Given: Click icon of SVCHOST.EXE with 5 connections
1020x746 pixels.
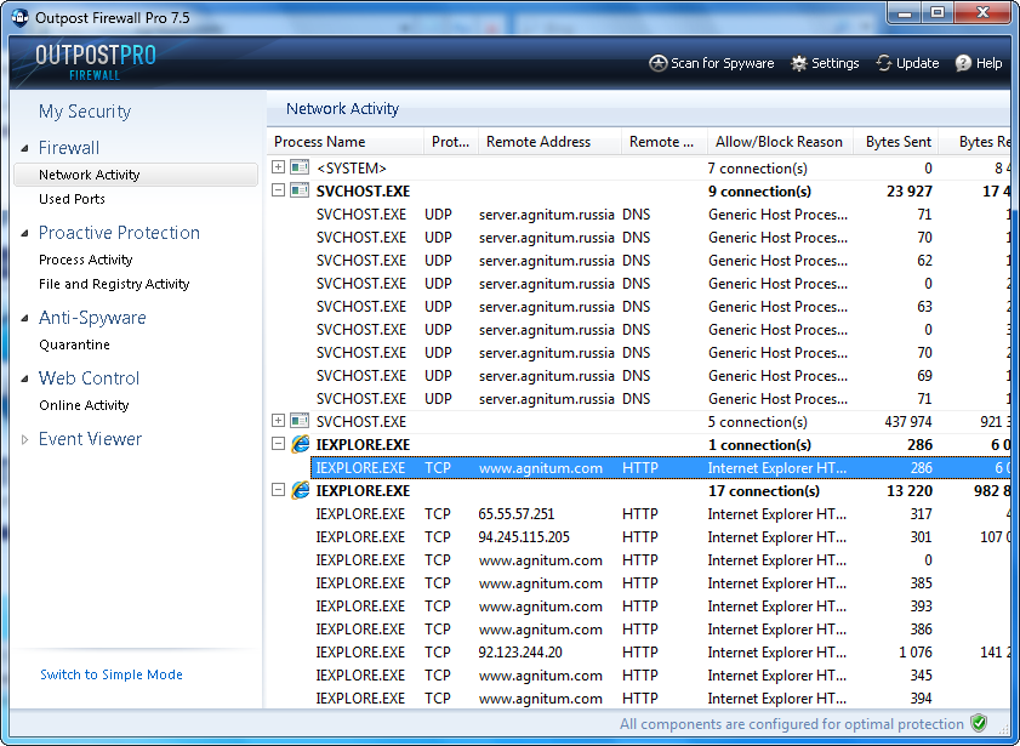Looking at the screenshot, I should [x=299, y=421].
